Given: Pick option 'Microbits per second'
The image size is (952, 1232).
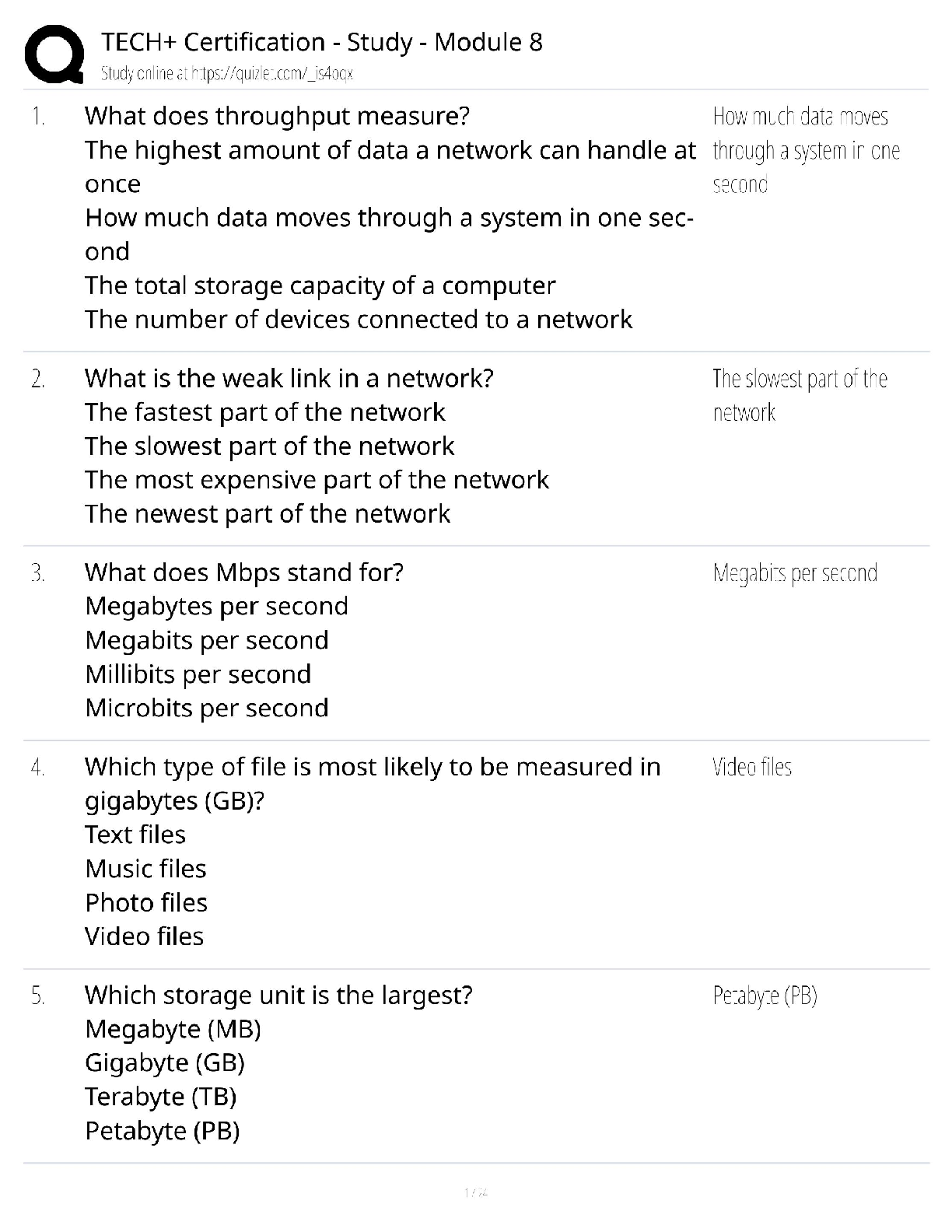Looking at the screenshot, I should [x=207, y=709].
